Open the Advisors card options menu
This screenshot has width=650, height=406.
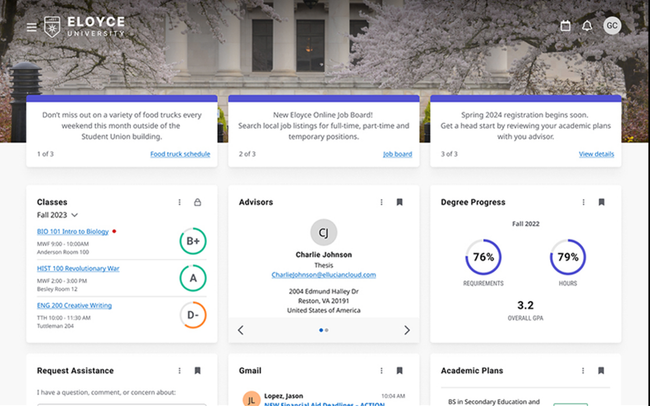click(381, 202)
